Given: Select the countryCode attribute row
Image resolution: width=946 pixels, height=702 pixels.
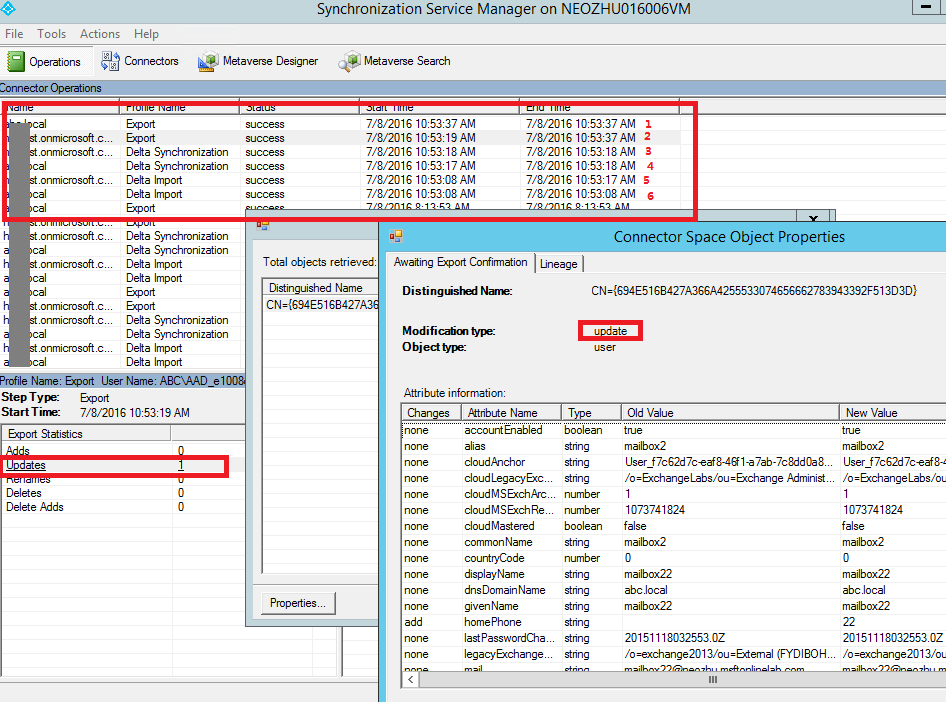Looking at the screenshot, I should point(674,558).
